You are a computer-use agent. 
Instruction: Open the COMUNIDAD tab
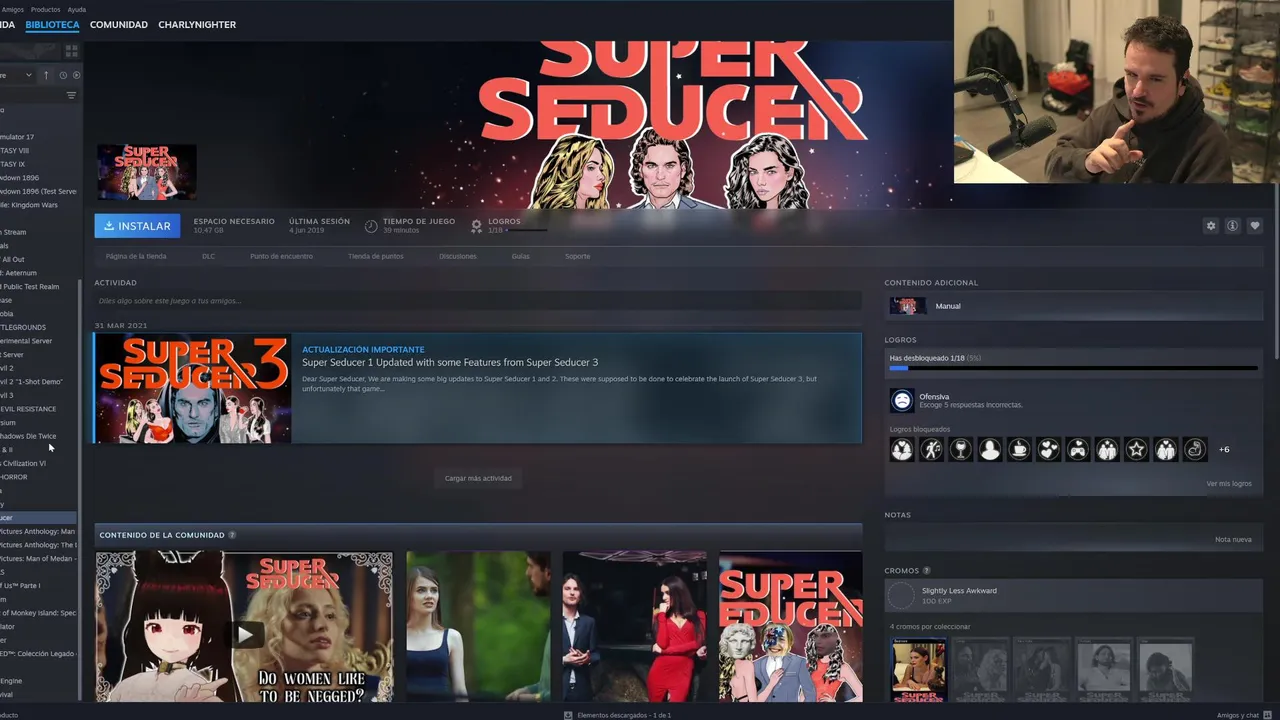[119, 25]
